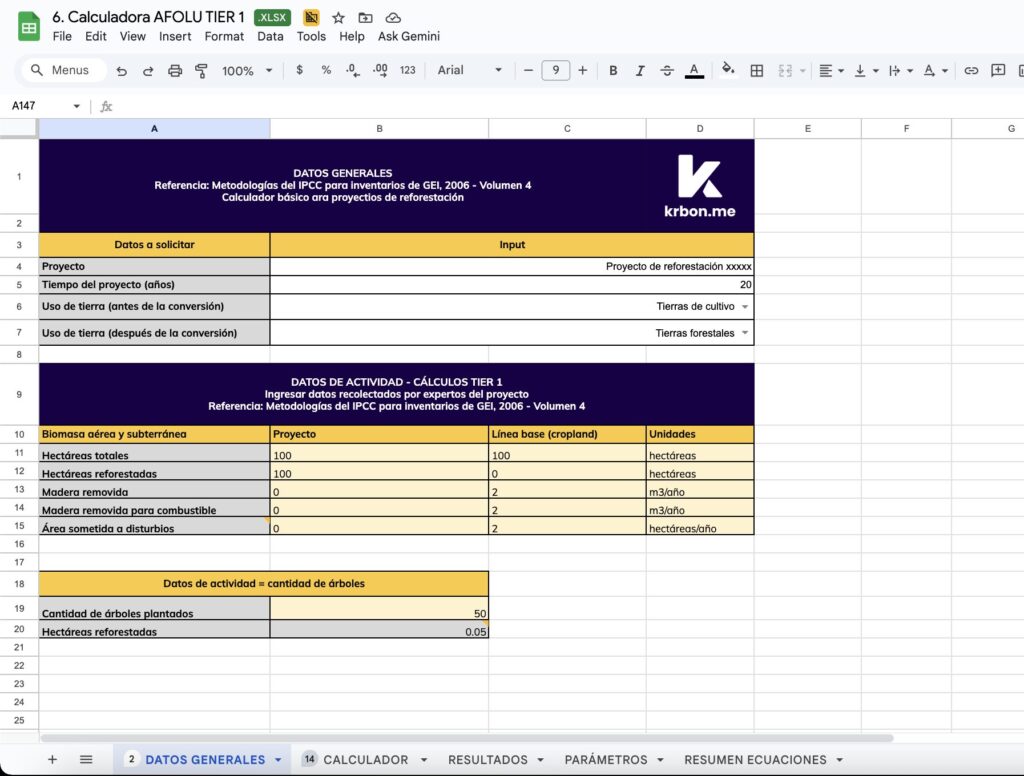Click the Increase decimal places icon
Image resolution: width=1024 pixels, height=776 pixels.
[x=378, y=71]
